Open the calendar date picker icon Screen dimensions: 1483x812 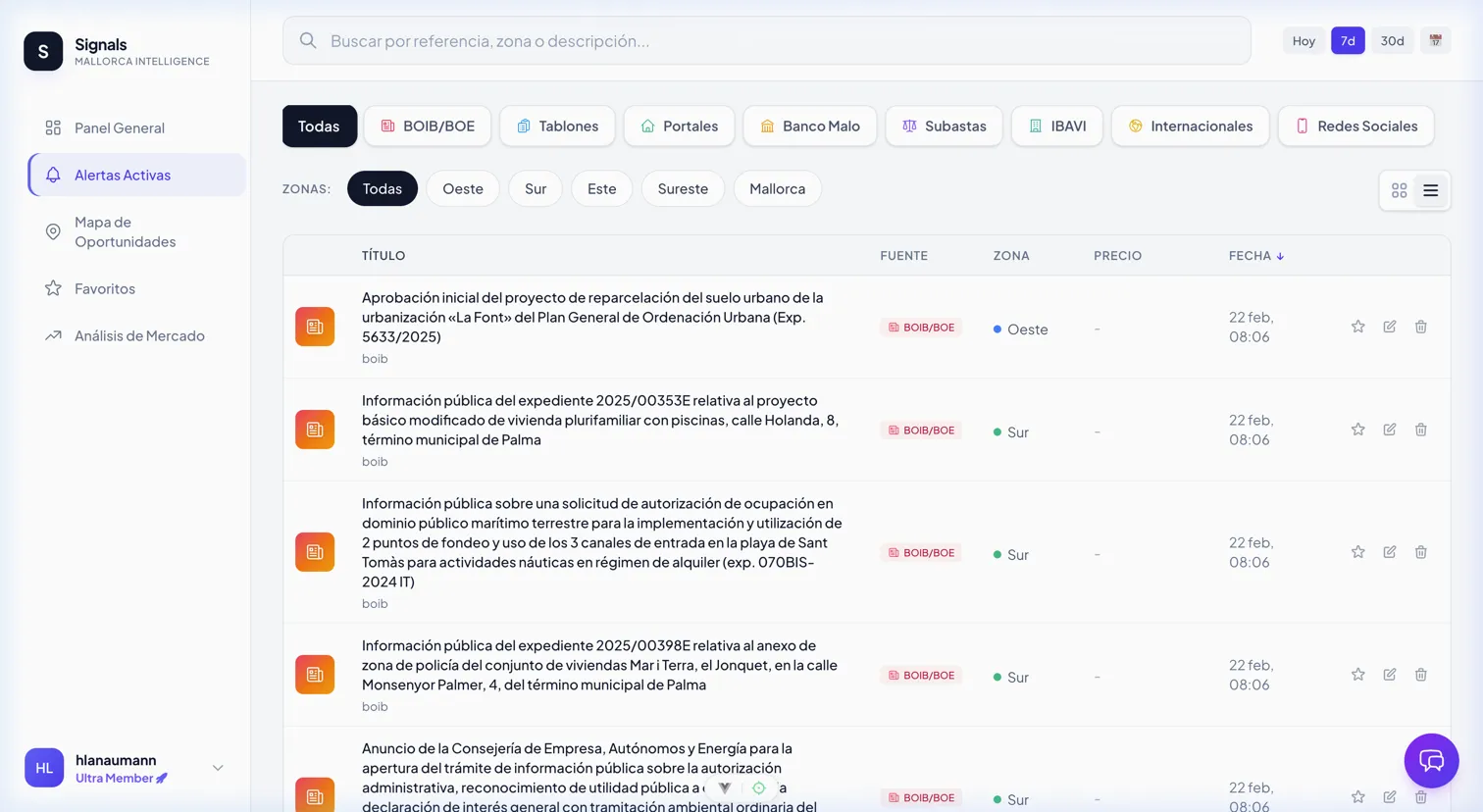(1435, 40)
